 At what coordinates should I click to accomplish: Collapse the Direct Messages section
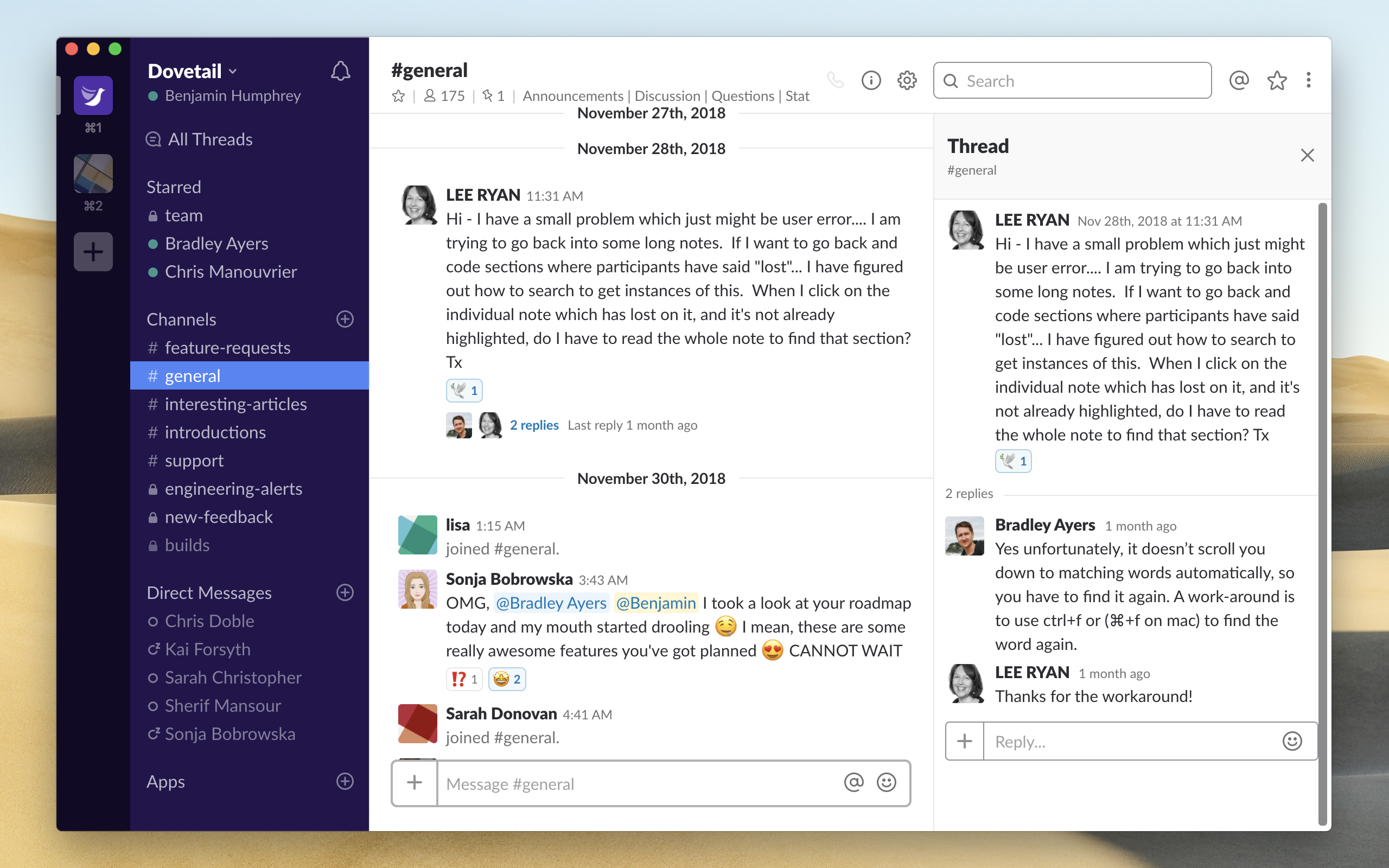[x=209, y=592]
